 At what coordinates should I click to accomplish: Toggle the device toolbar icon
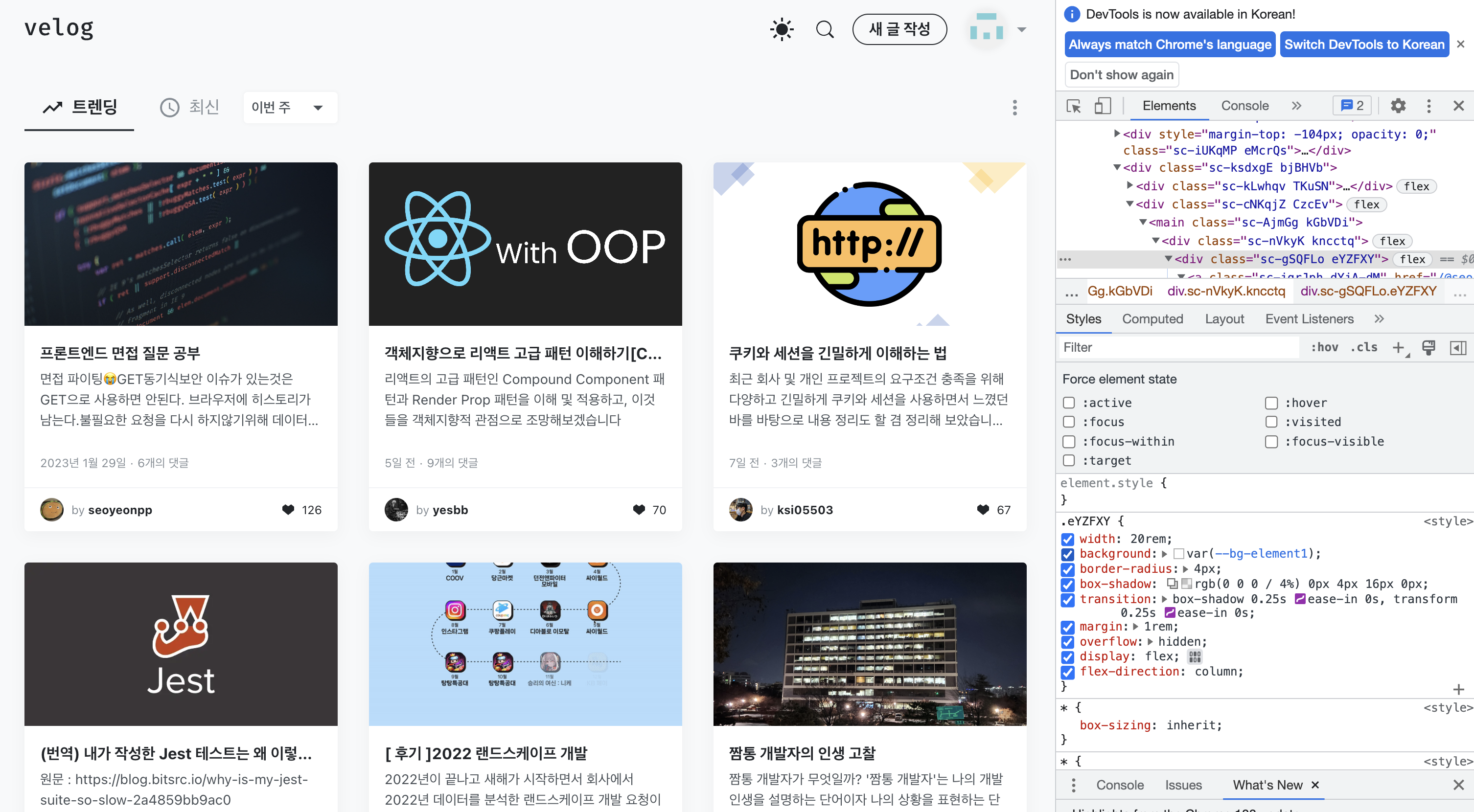pyautogui.click(x=1102, y=106)
